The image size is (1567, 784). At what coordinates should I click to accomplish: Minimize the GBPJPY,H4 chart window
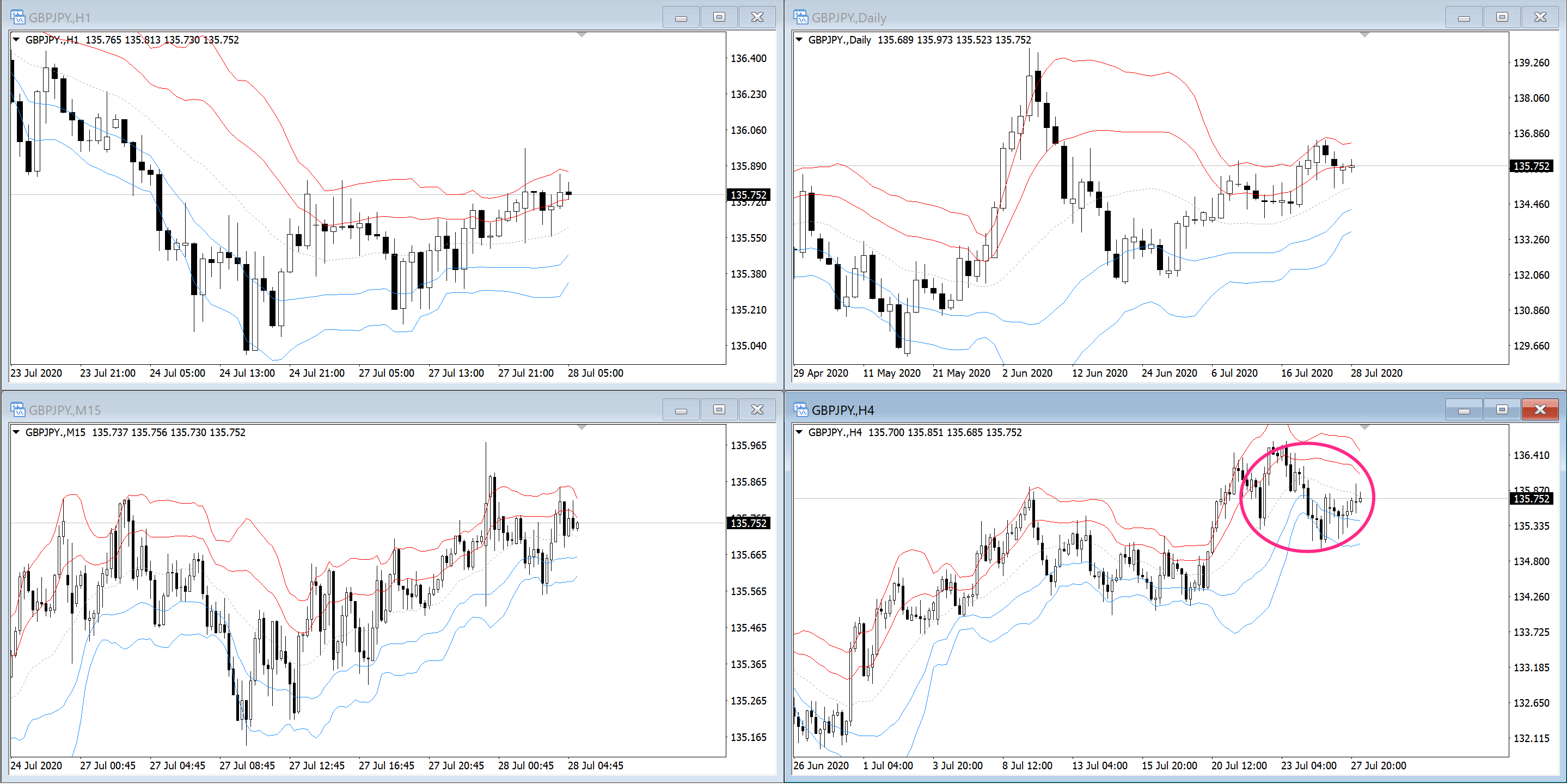click(1464, 410)
